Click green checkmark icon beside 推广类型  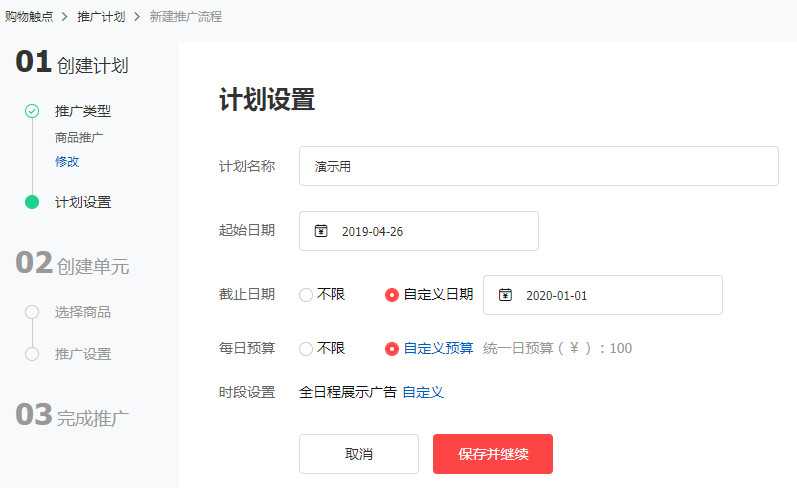(32, 111)
